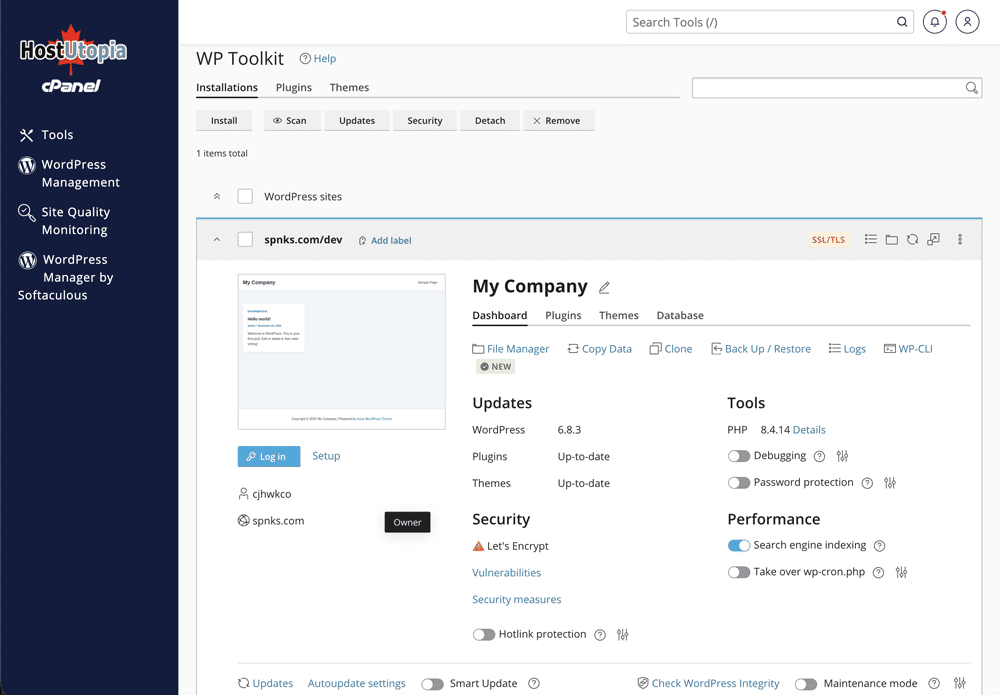This screenshot has width=1000, height=695.
Task: Switch to the Database tab
Action: point(680,315)
